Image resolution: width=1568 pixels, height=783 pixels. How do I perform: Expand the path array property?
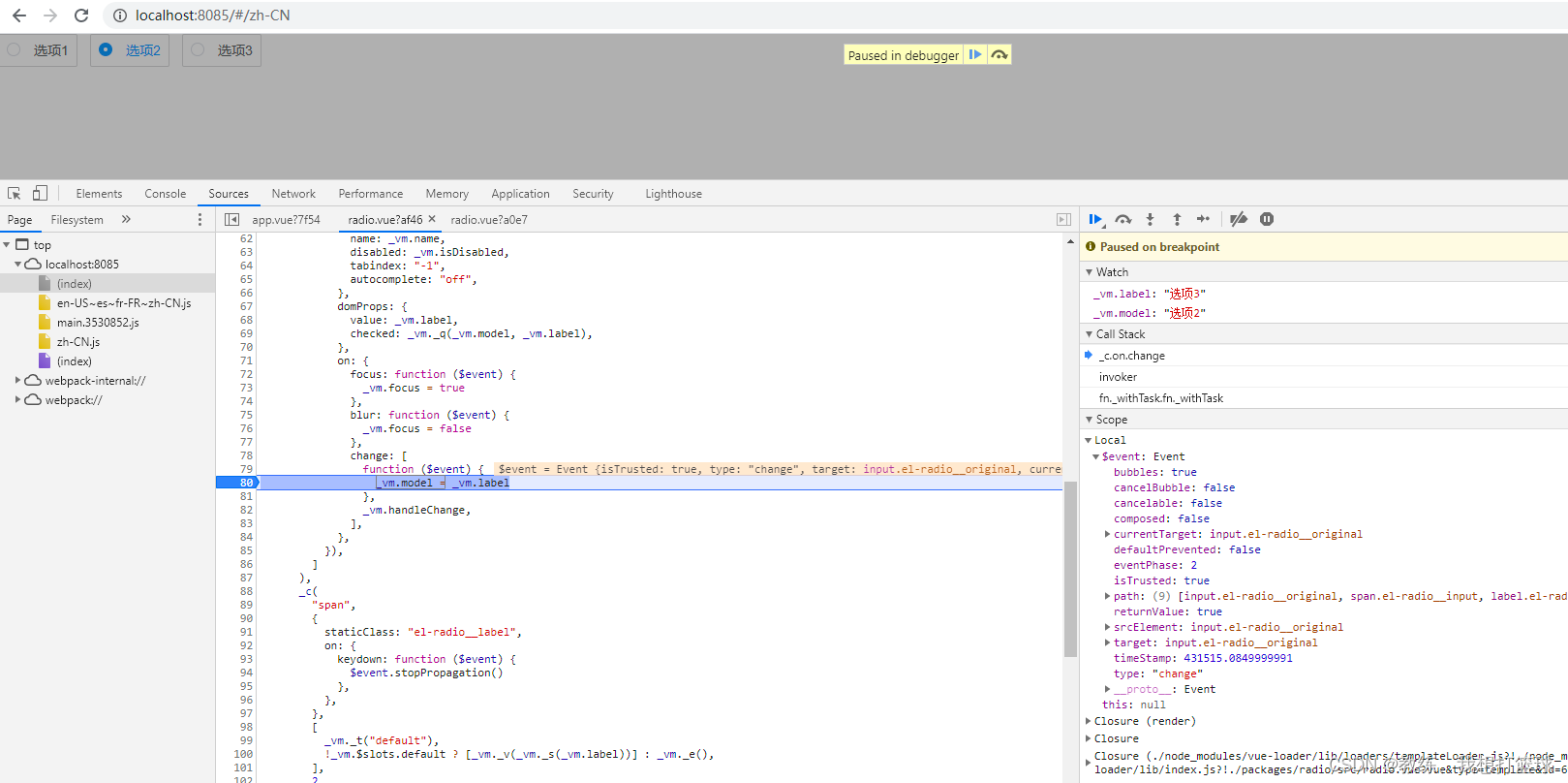1107,596
